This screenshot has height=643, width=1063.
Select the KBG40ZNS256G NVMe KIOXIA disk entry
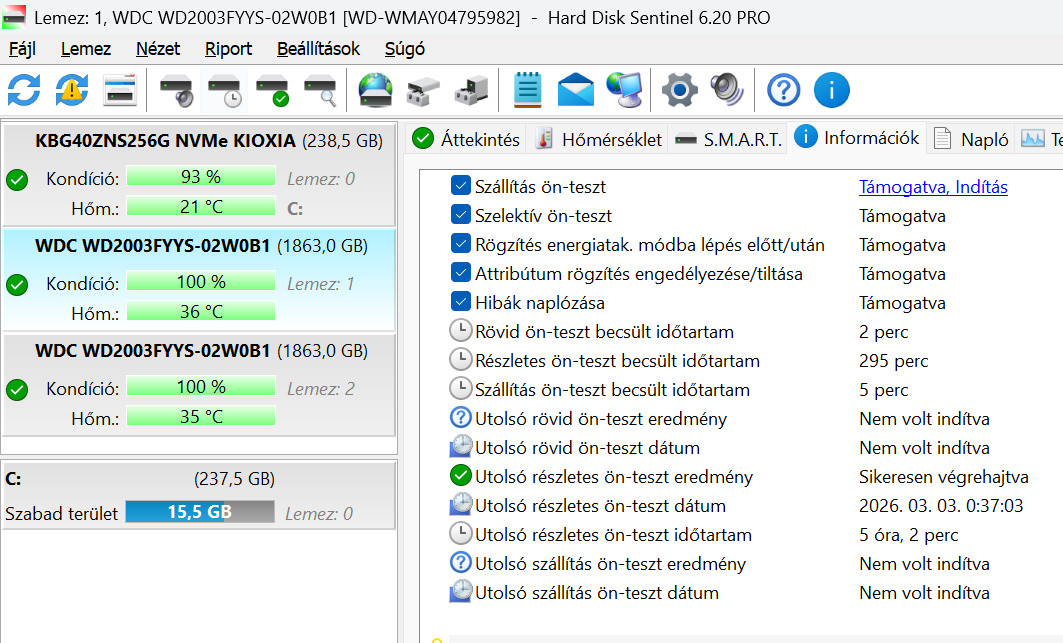click(x=199, y=174)
